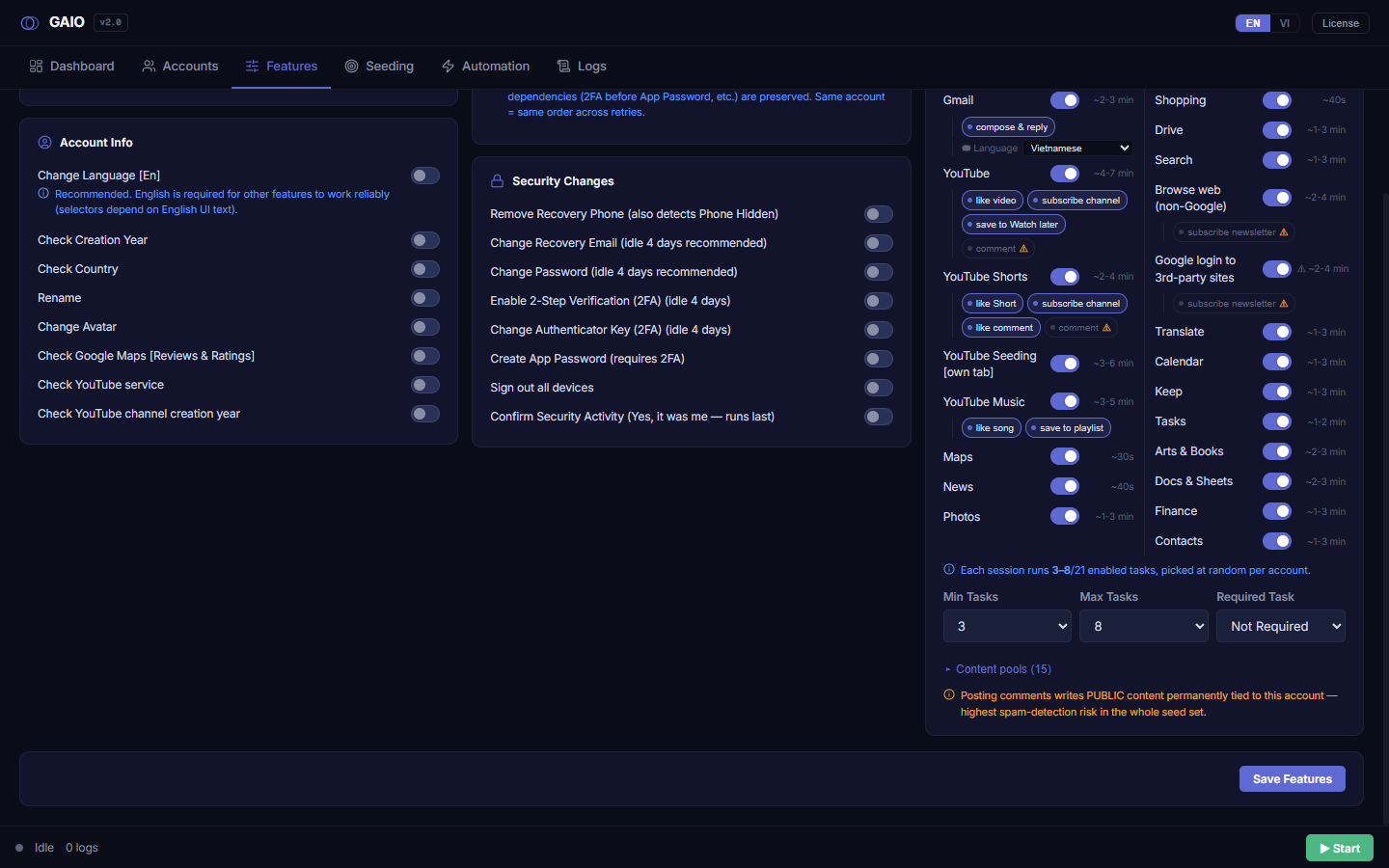
Task: Switch off the Maps seeding toggle
Action: point(1065,456)
